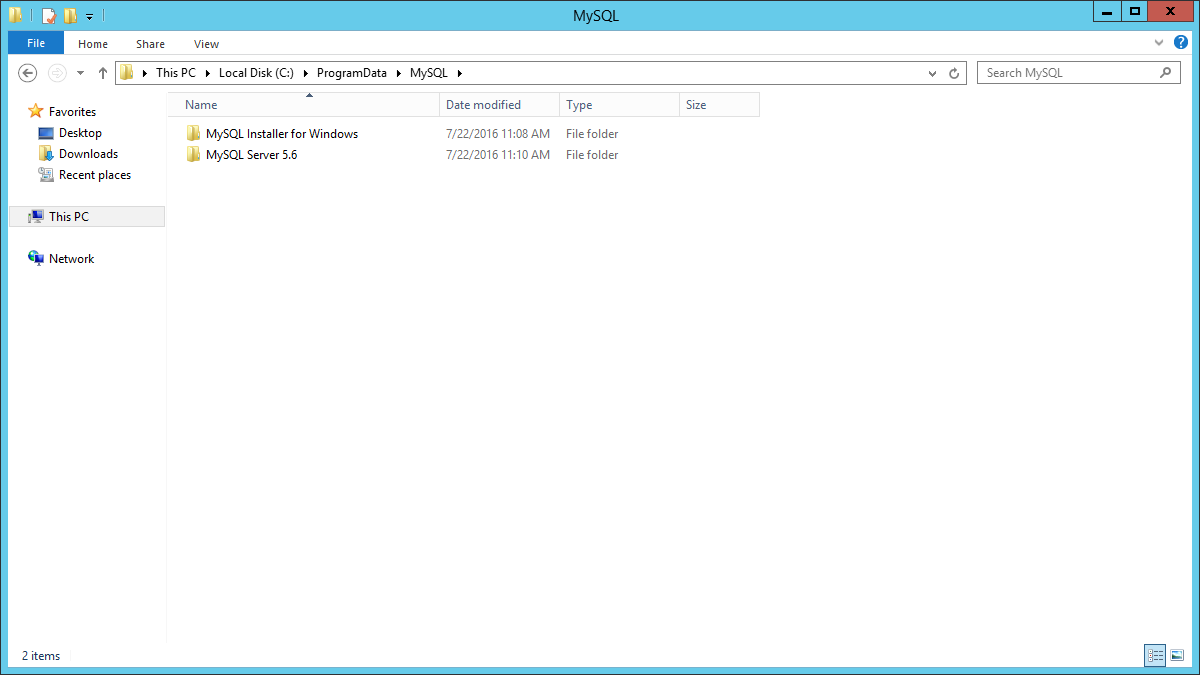Open the recent locations dropdown arrow

[x=80, y=73]
